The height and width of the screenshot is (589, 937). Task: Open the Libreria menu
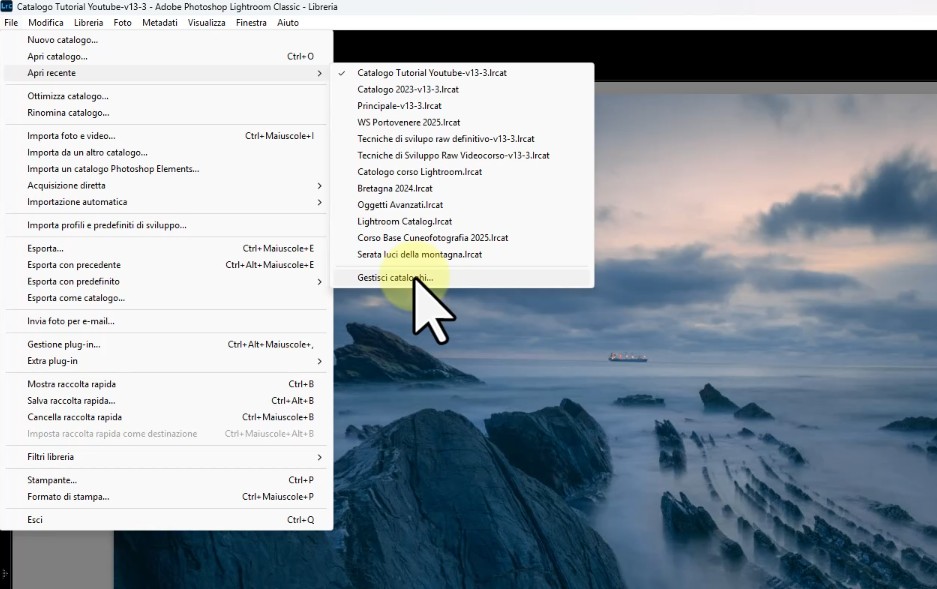click(88, 23)
